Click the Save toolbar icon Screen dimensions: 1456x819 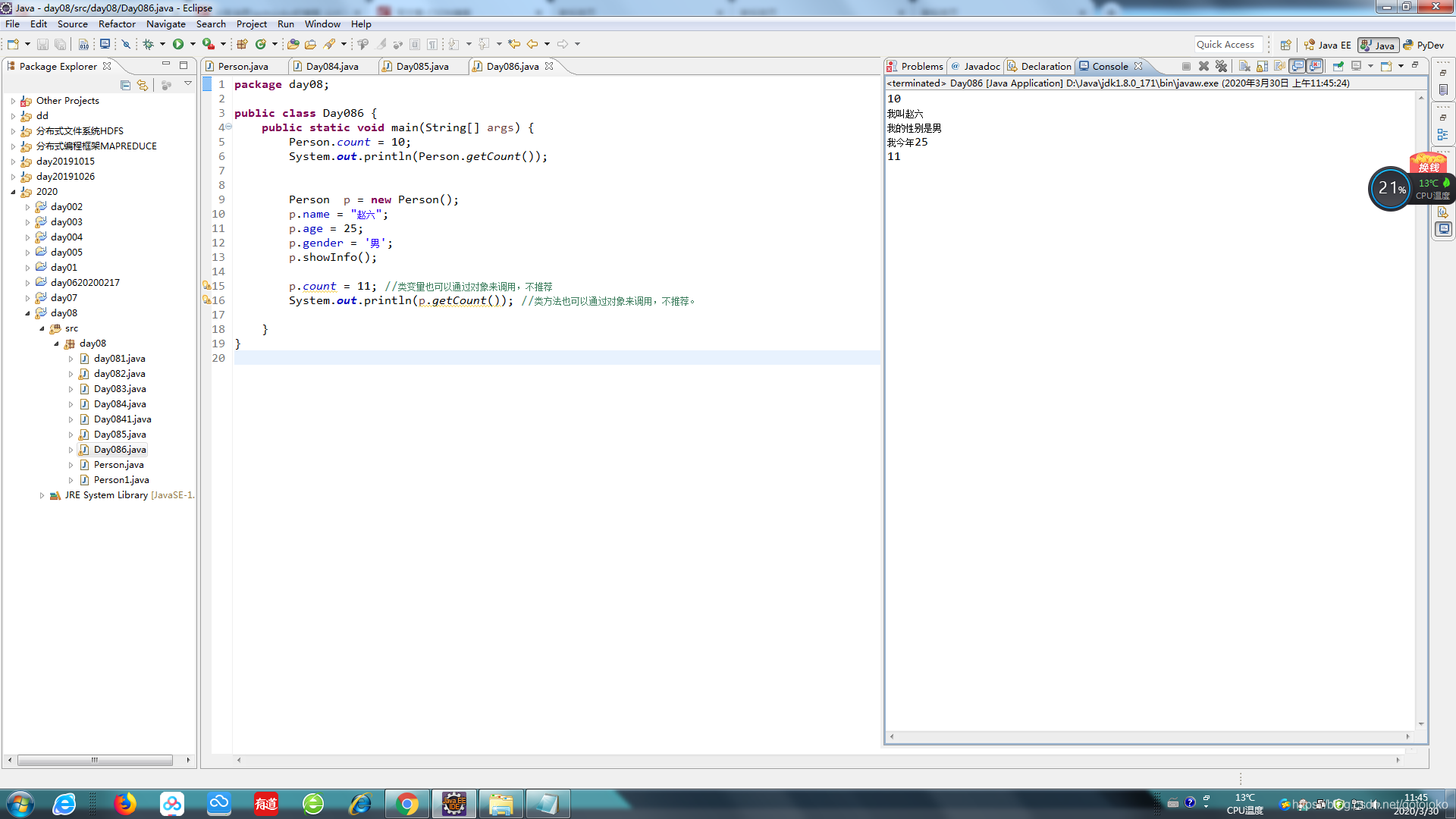pos(42,44)
